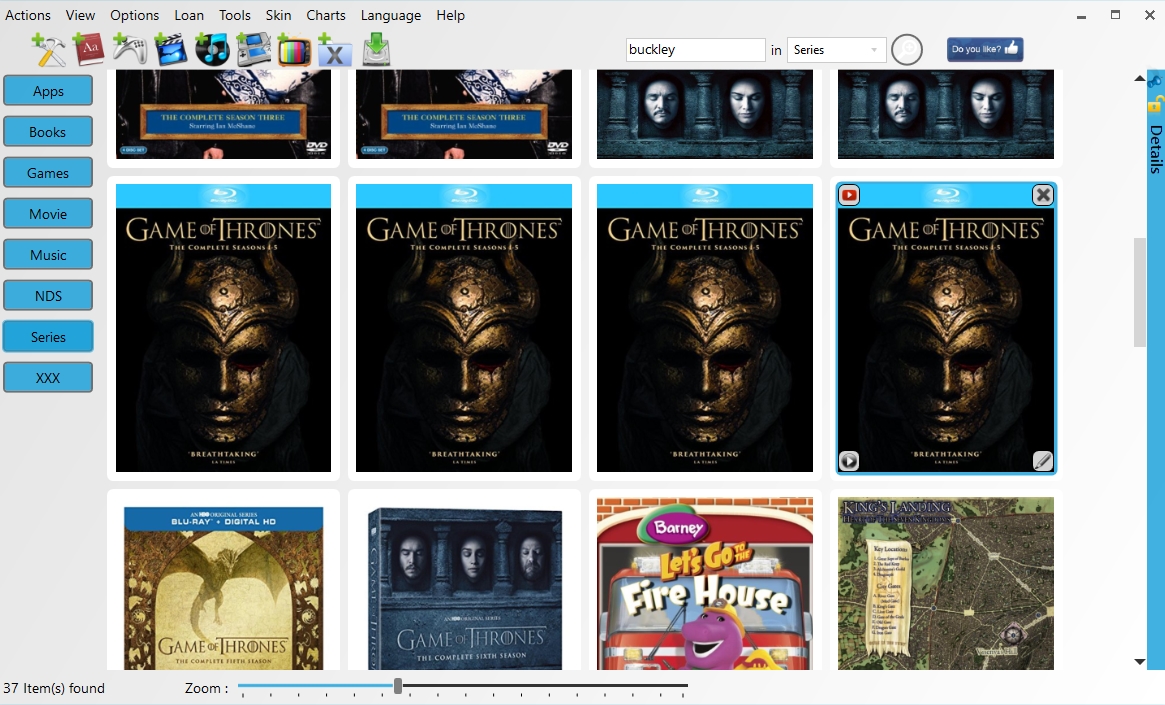Click the Add Music vinyl-note icon
The image size is (1165, 705).
pos(212,50)
